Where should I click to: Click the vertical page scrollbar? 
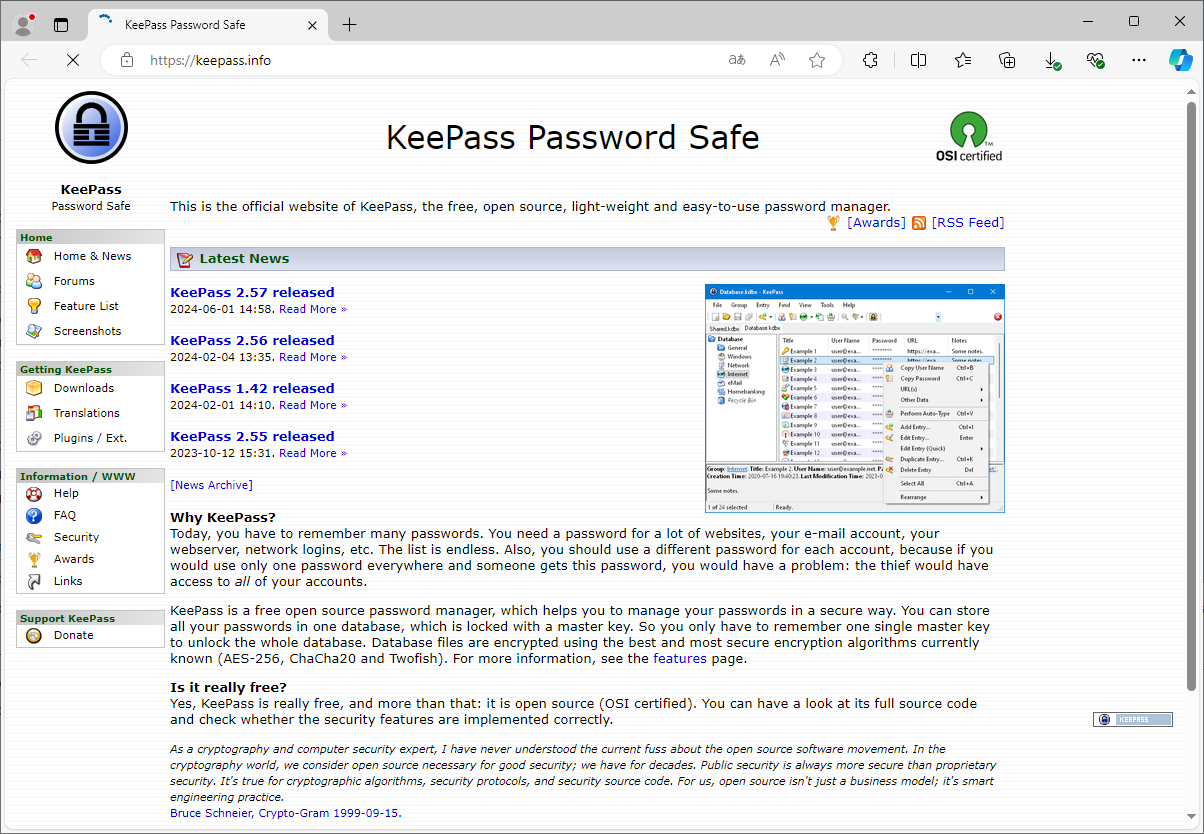1191,395
